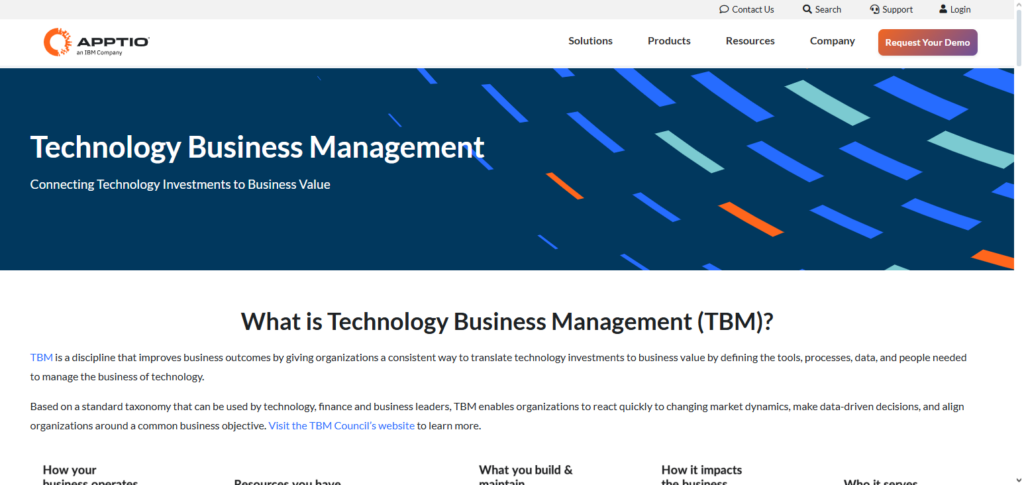The height and width of the screenshot is (485, 1024).
Task: Click the Request Your Demo button
Action: (927, 42)
